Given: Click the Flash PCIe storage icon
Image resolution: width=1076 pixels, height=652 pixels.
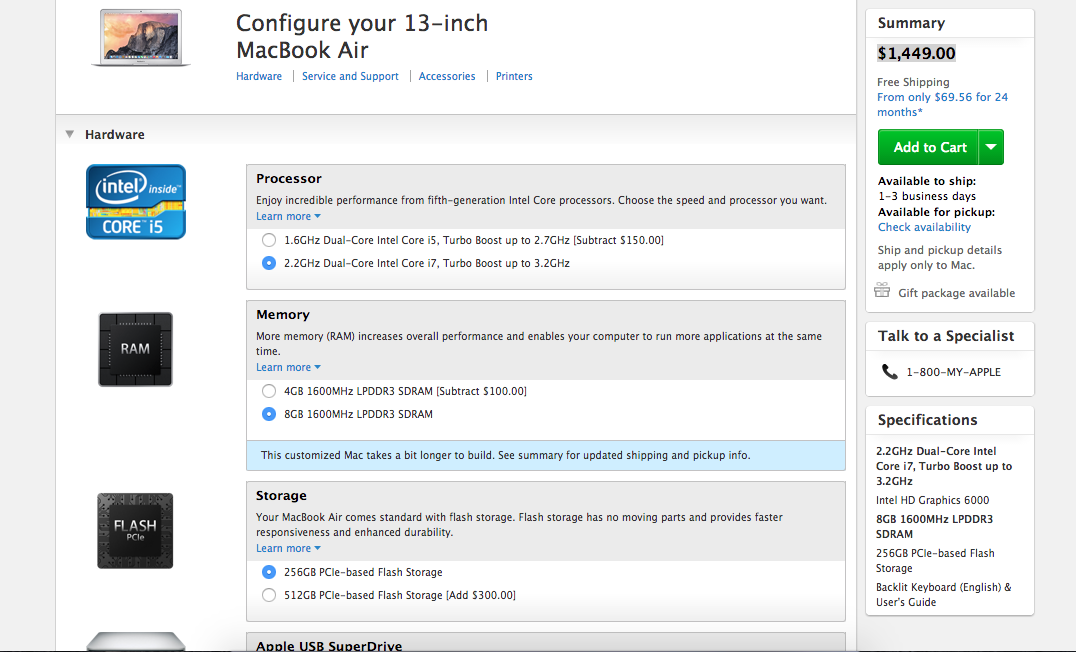Looking at the screenshot, I should pos(135,531).
